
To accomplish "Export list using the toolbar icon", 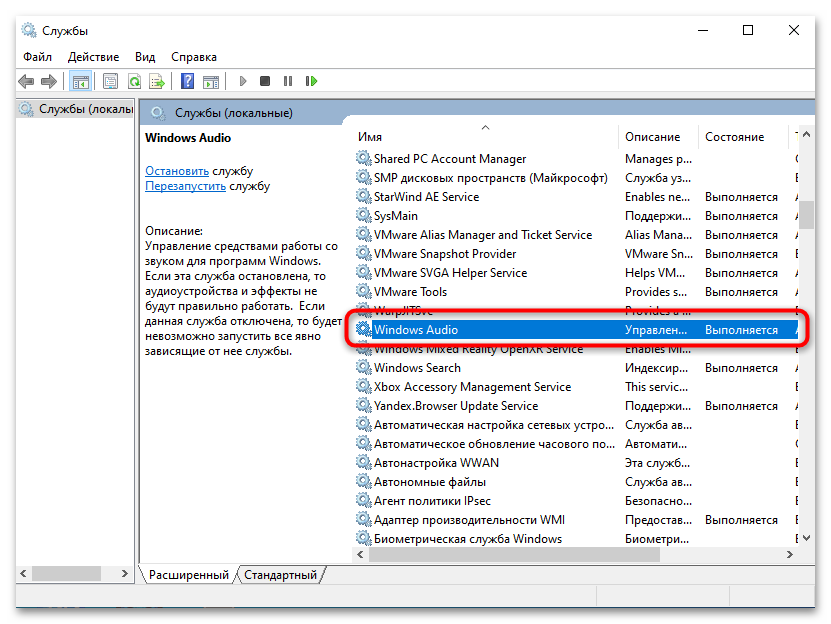I will click(157, 81).
